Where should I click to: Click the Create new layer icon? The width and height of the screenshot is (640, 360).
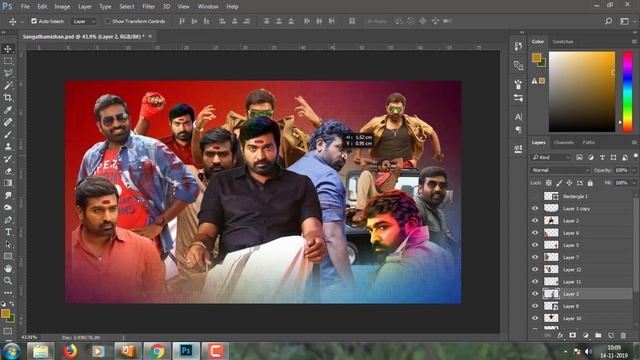point(611,336)
